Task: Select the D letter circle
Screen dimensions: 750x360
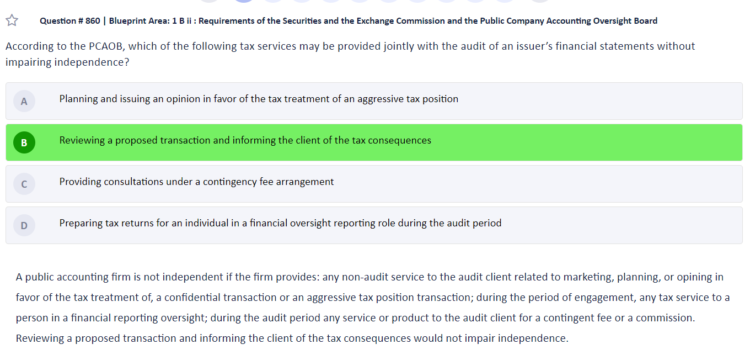Action: click(x=24, y=225)
